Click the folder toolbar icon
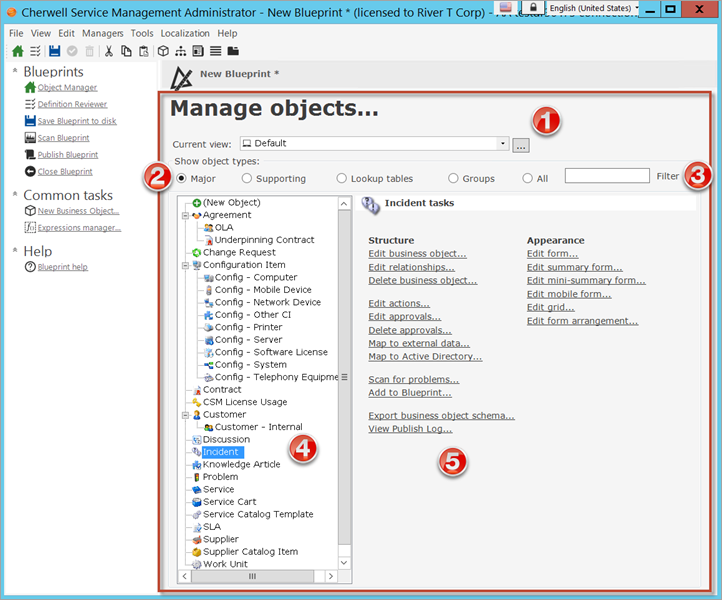722x600 pixels. pos(233,51)
